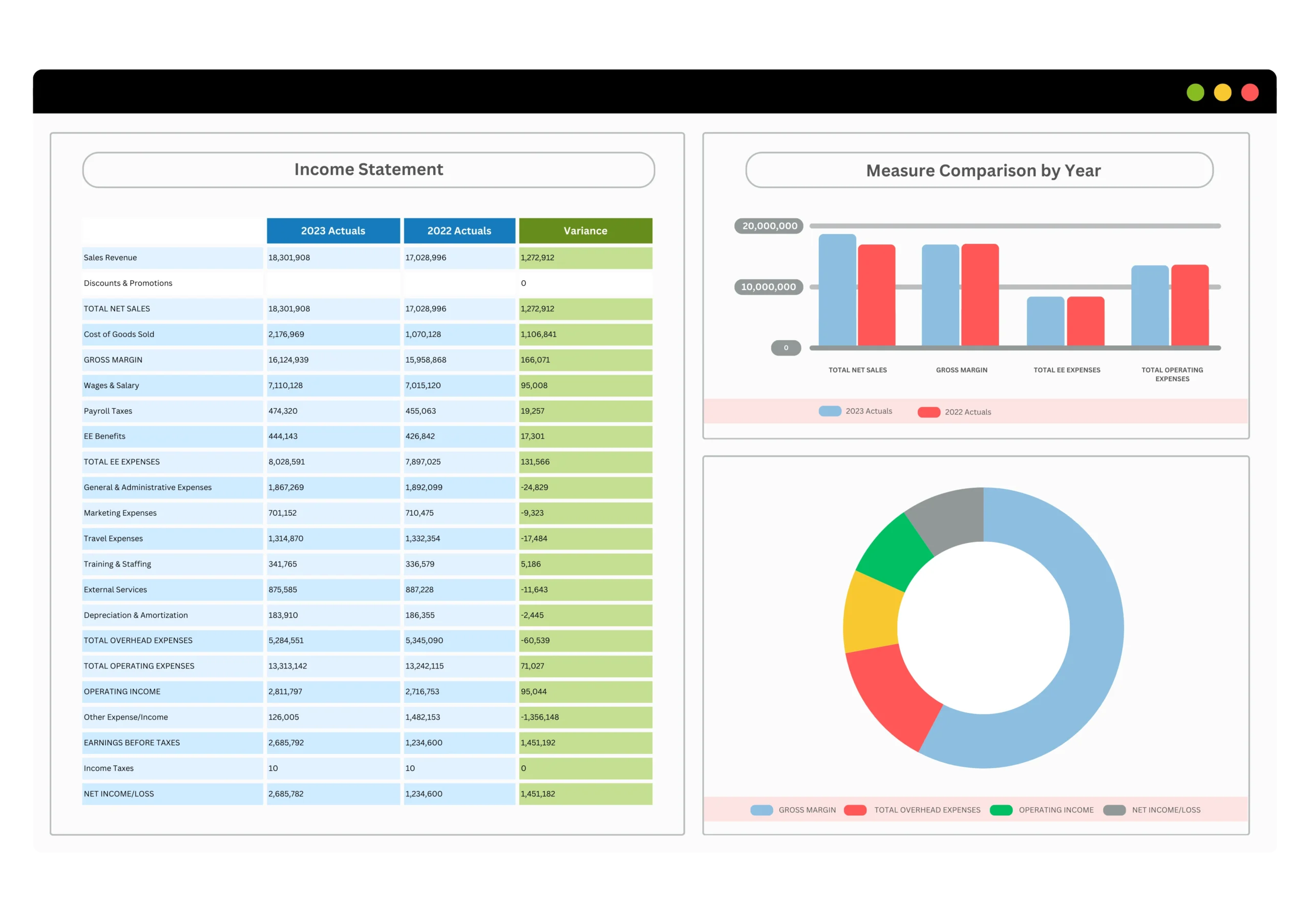Image resolution: width=1311 pixels, height=924 pixels.
Task: Click the 20,000,000 axis label
Action: point(768,225)
